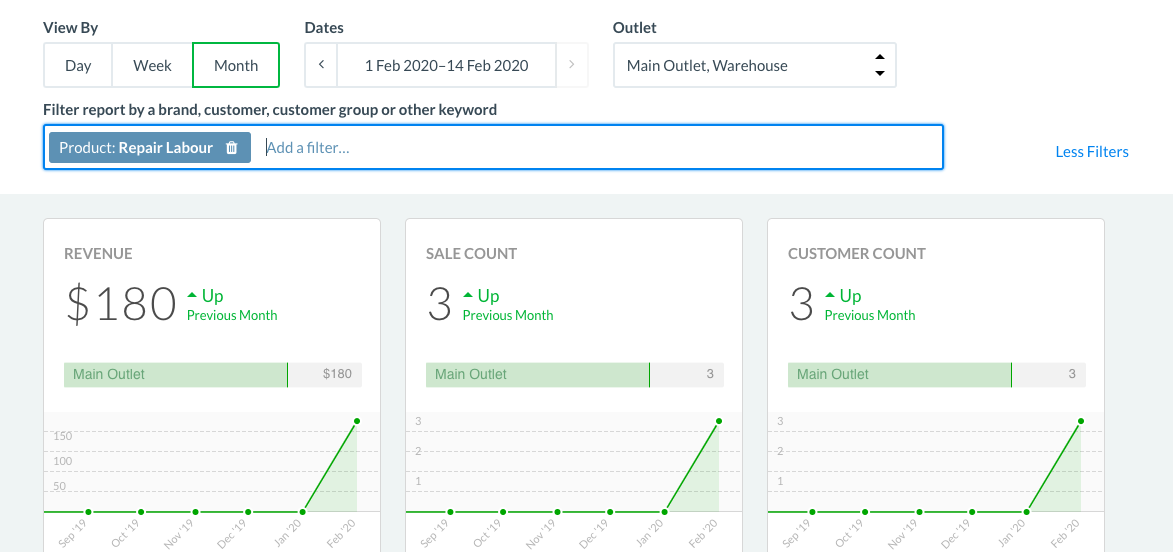
Task: Click the REVENUE card heading
Action: click(98, 254)
